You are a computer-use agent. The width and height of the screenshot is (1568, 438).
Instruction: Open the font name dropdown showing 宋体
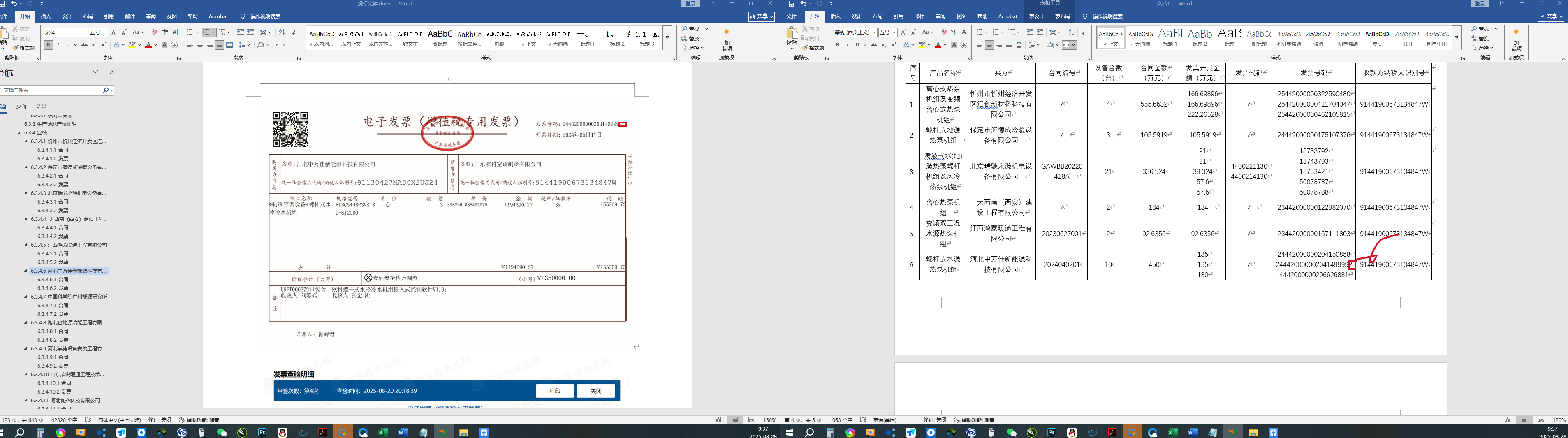[x=84, y=32]
